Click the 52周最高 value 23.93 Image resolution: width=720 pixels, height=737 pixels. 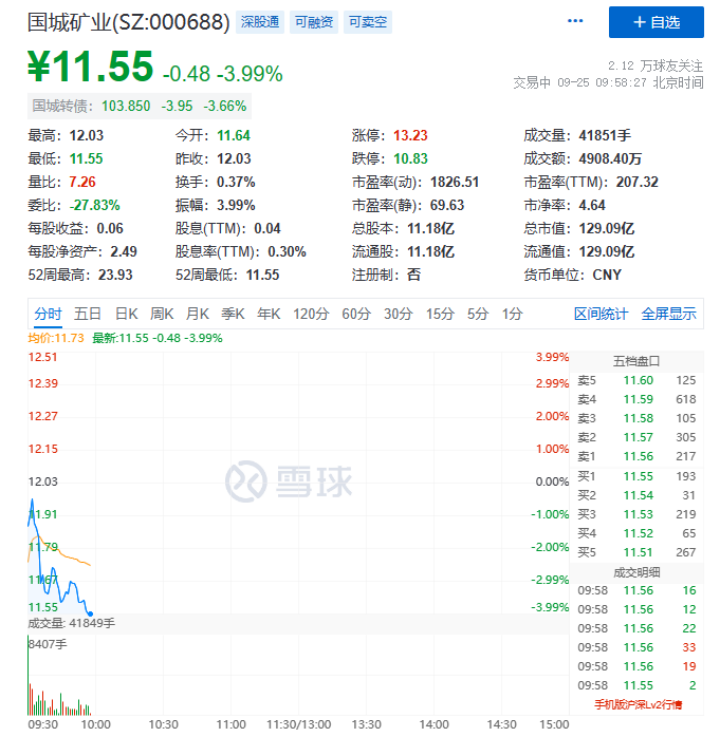(x=115, y=274)
